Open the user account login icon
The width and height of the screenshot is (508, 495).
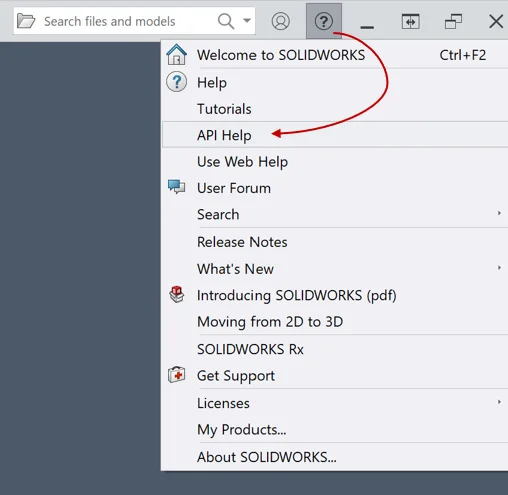click(x=281, y=21)
